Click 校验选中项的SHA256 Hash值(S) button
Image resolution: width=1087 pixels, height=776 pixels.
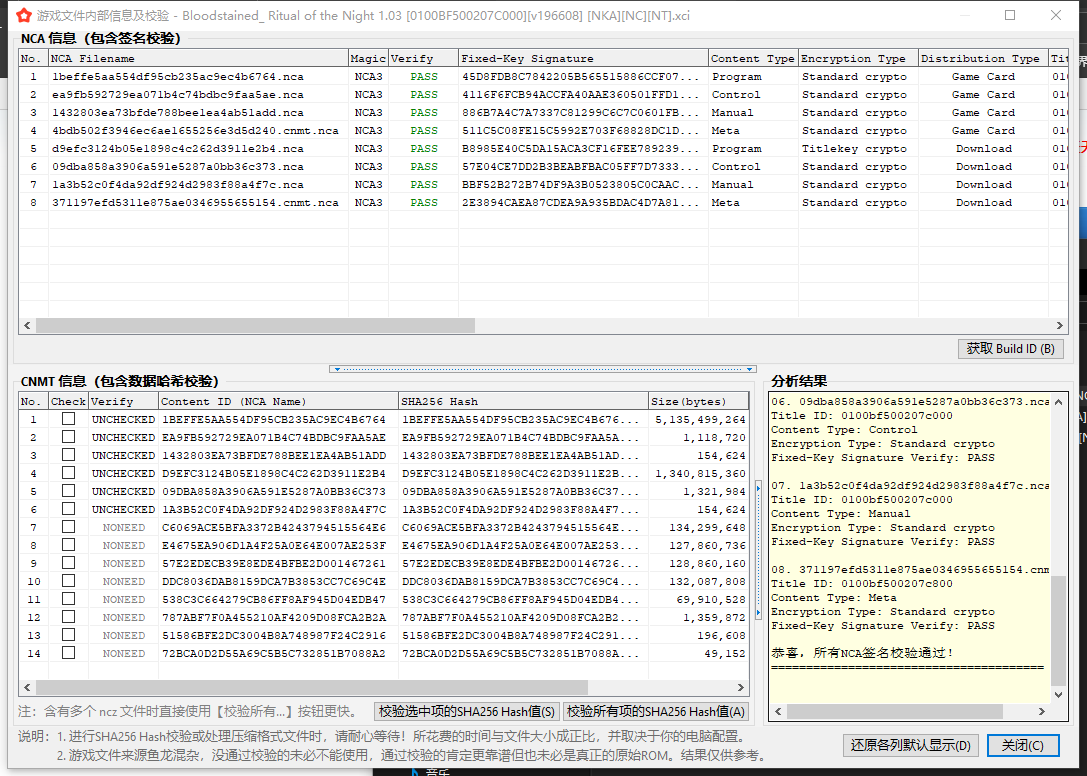[467, 712]
